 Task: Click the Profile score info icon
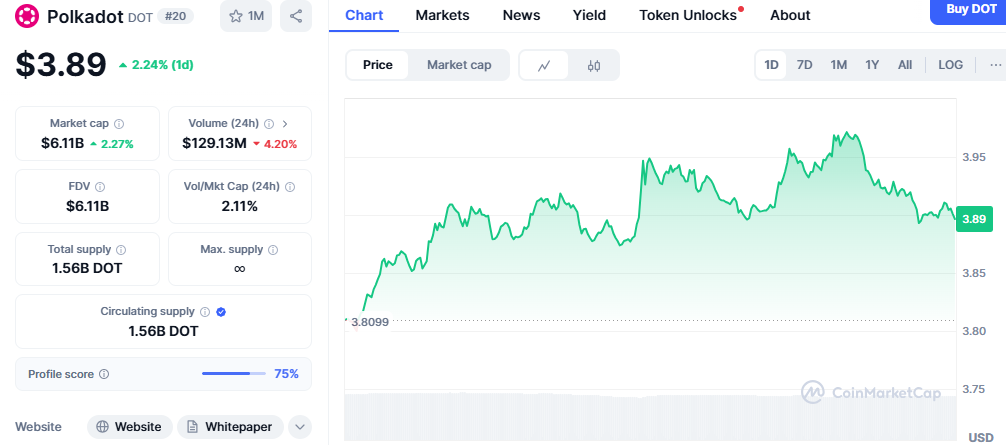(x=104, y=374)
